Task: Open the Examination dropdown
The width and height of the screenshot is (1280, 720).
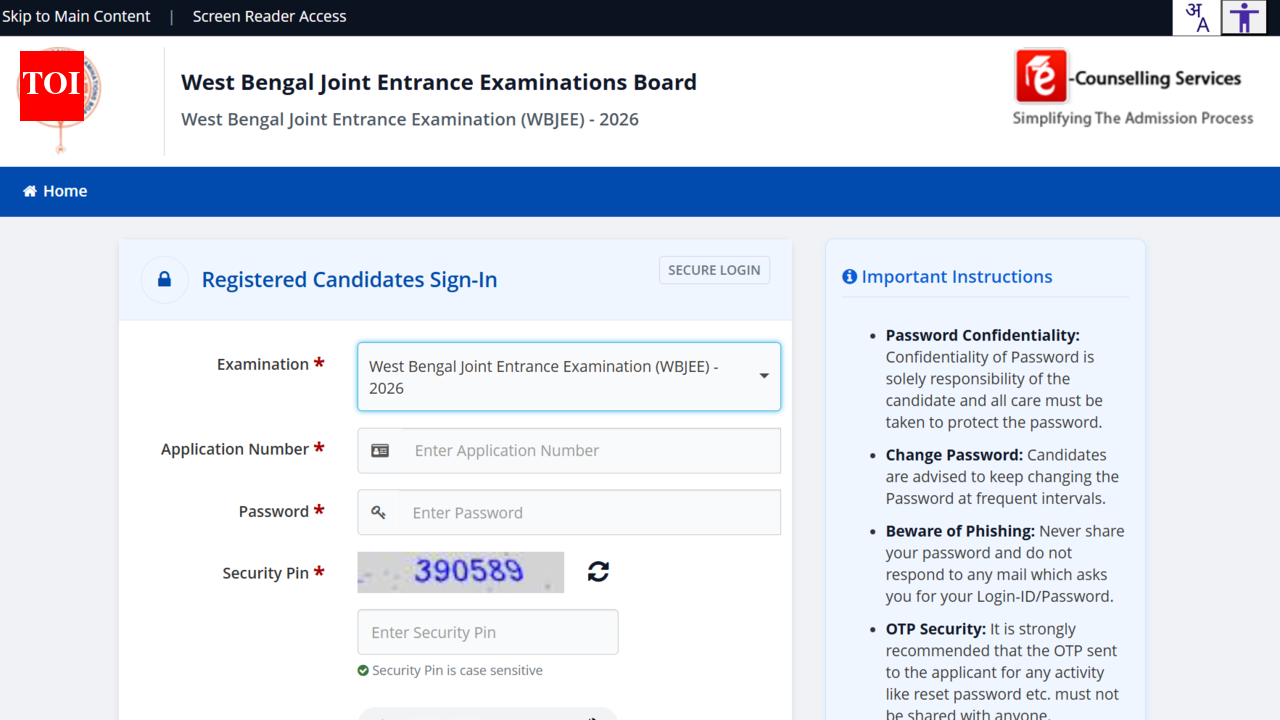Action: click(x=568, y=377)
